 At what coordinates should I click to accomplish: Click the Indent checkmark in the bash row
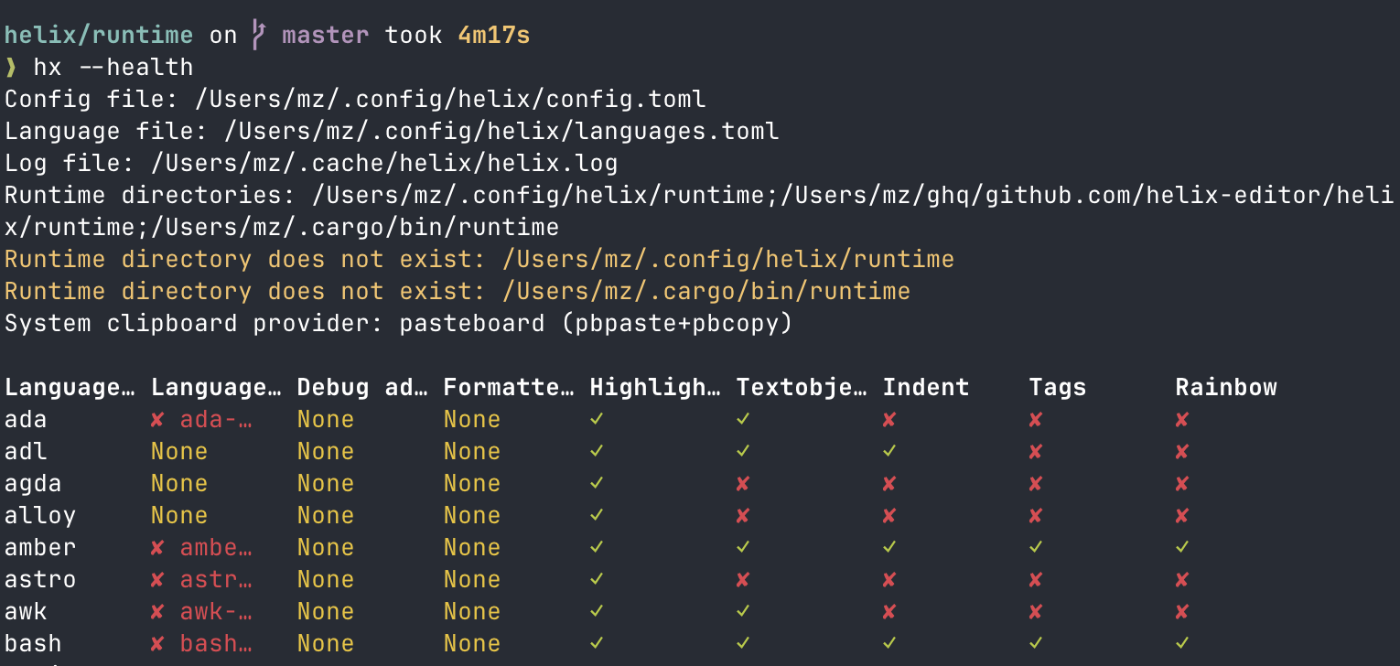(x=889, y=644)
